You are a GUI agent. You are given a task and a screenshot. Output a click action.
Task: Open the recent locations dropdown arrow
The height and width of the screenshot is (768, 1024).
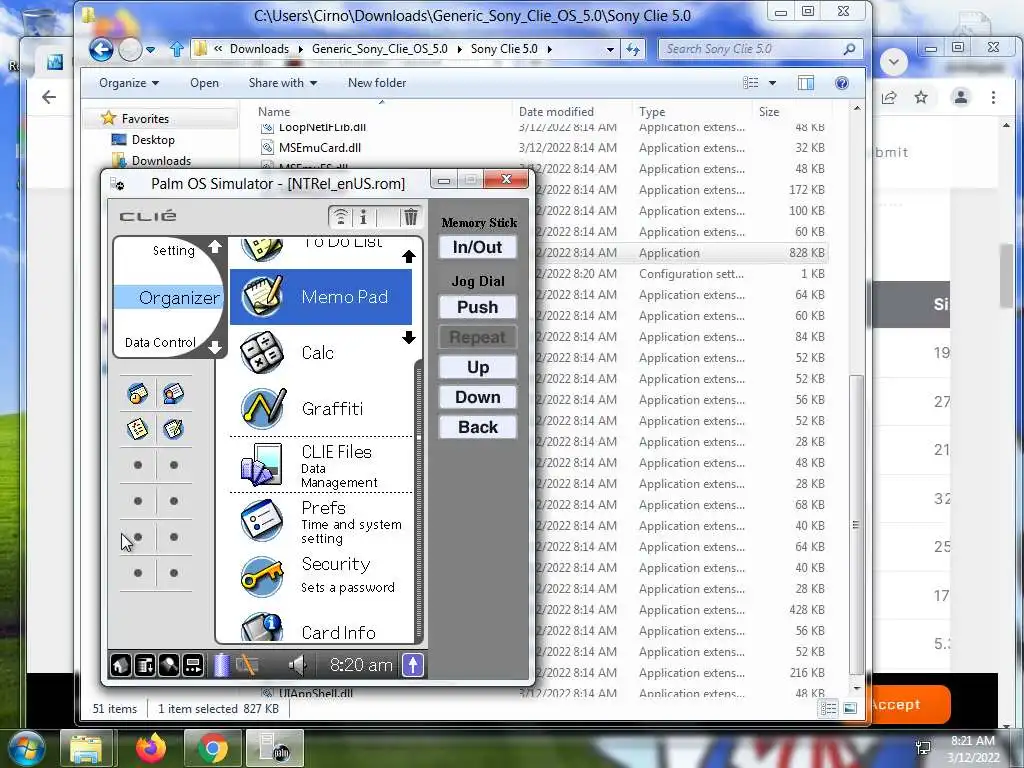coord(151,49)
